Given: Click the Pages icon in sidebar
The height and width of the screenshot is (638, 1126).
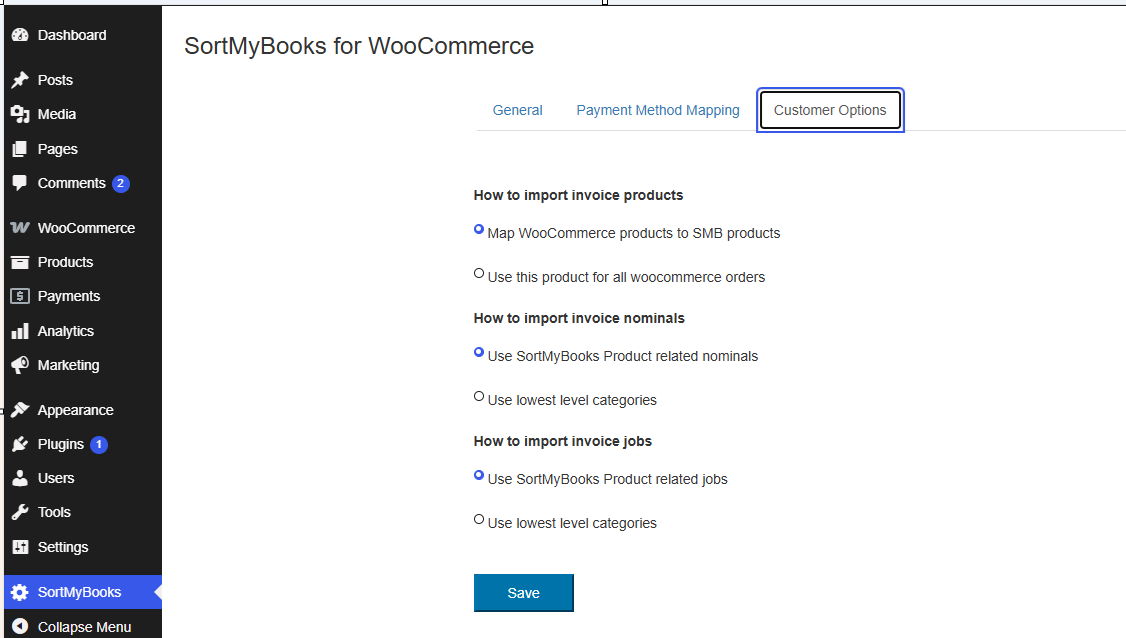Looking at the screenshot, I should [x=20, y=149].
